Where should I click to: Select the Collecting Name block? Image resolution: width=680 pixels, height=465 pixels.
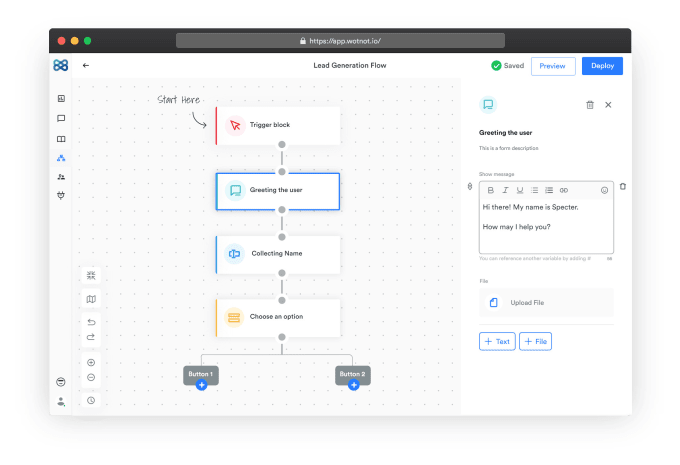point(278,255)
